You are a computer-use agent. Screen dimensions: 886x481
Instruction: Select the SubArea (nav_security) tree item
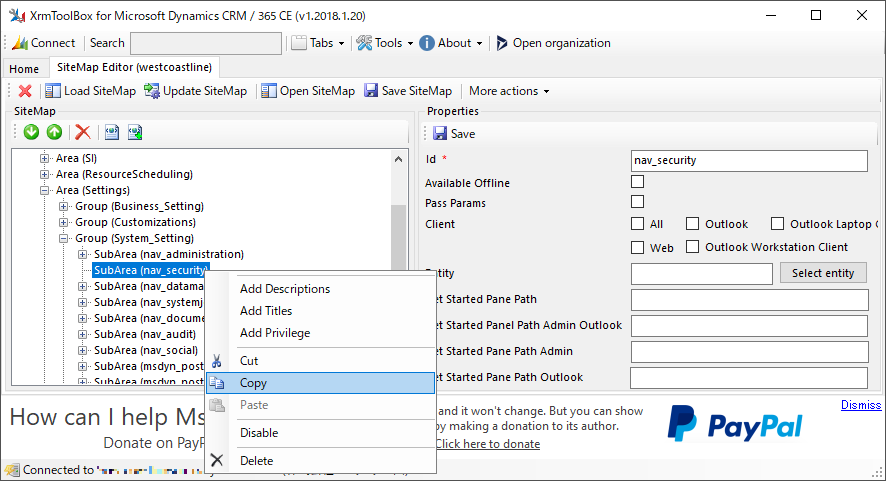click(151, 270)
